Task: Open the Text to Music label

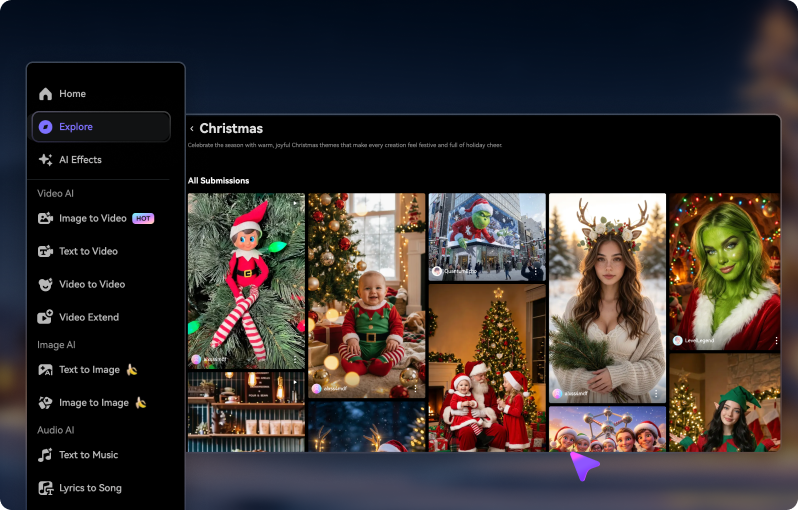Action: point(89,455)
